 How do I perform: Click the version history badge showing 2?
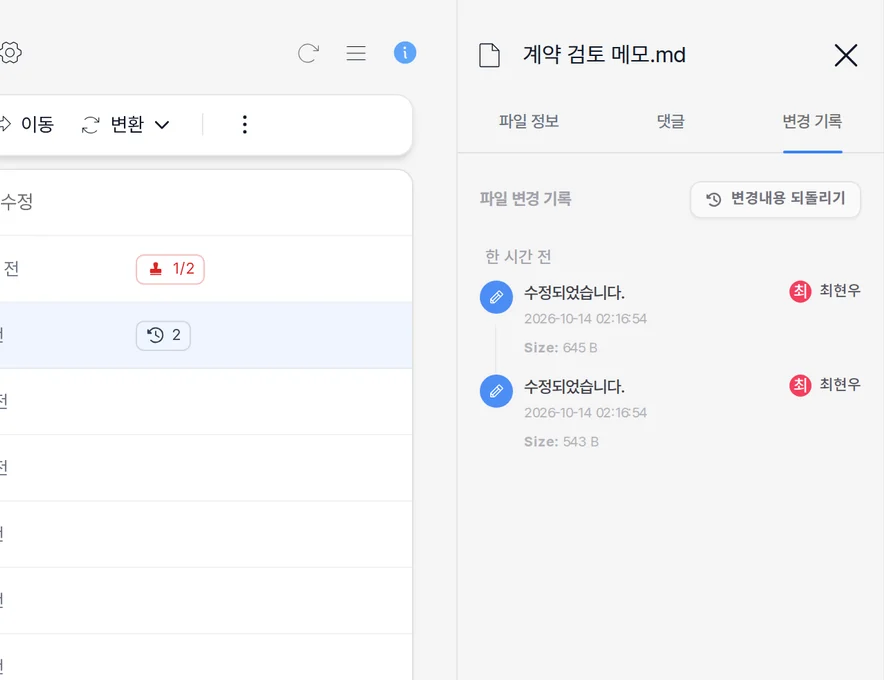point(163,335)
